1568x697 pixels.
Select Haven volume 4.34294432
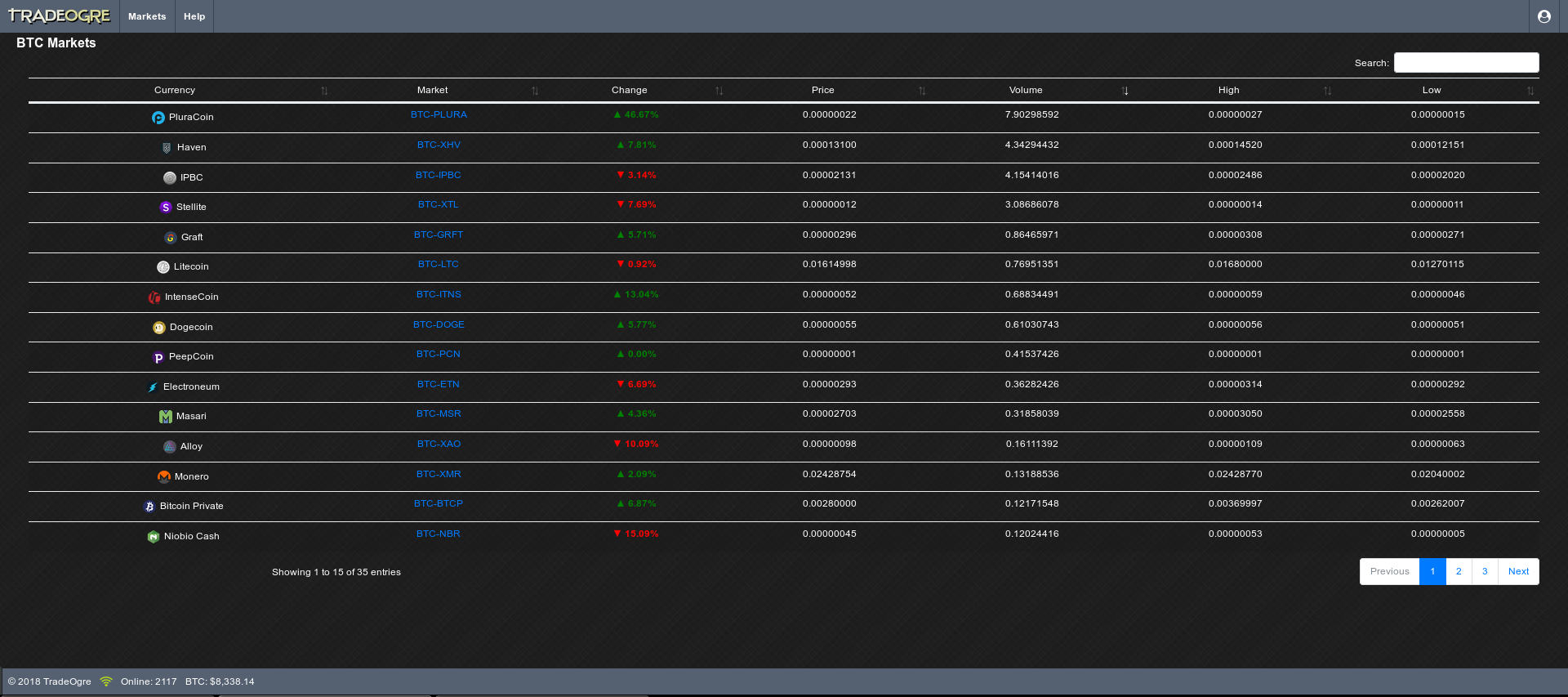point(1032,145)
